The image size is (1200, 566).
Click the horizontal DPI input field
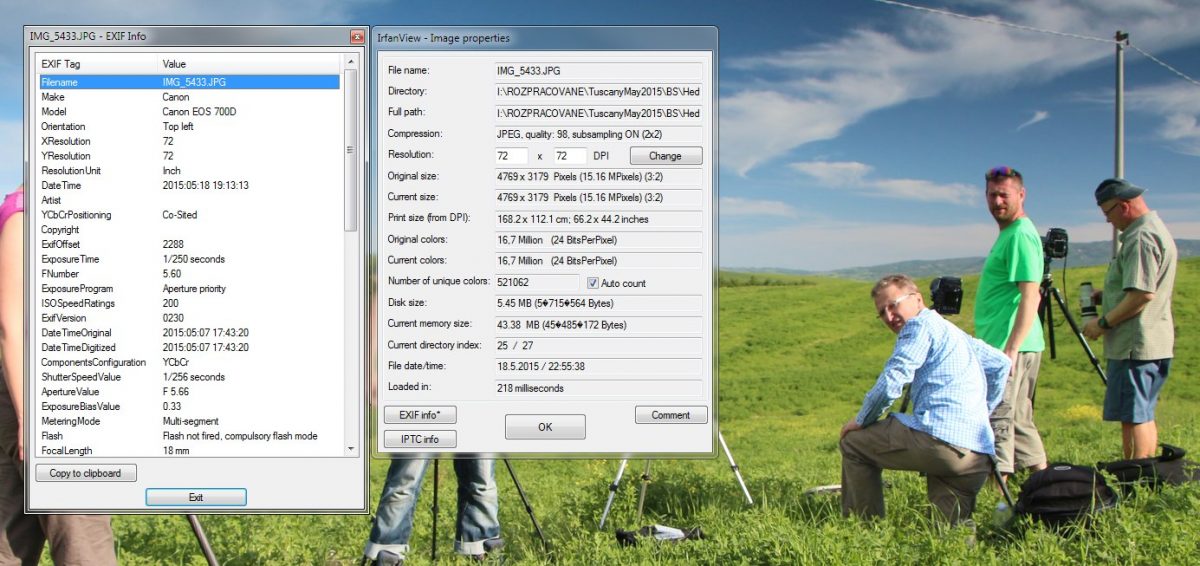pos(511,156)
